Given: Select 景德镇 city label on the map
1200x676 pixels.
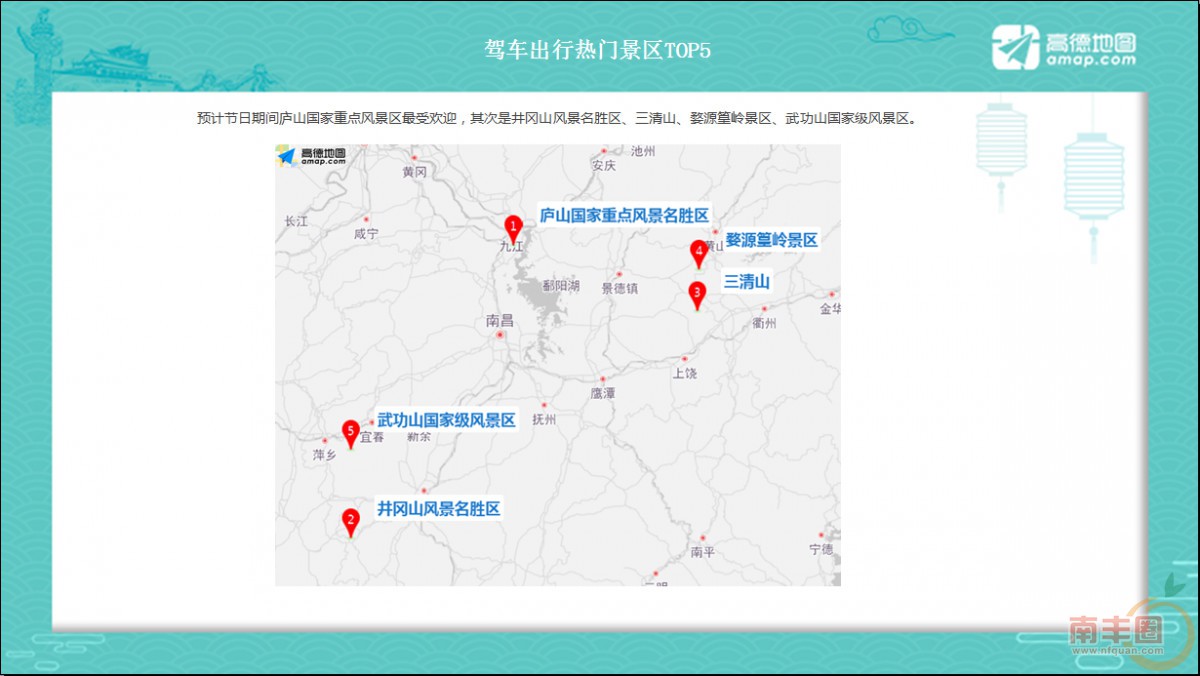Looking at the screenshot, I should [x=620, y=288].
